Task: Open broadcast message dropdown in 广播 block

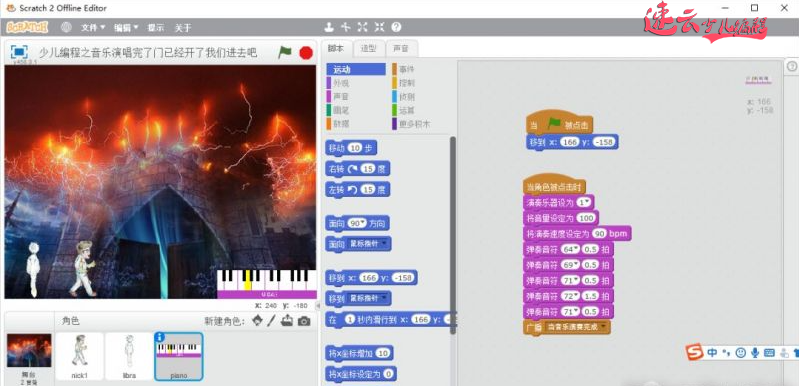Action: pyautogui.click(x=604, y=327)
